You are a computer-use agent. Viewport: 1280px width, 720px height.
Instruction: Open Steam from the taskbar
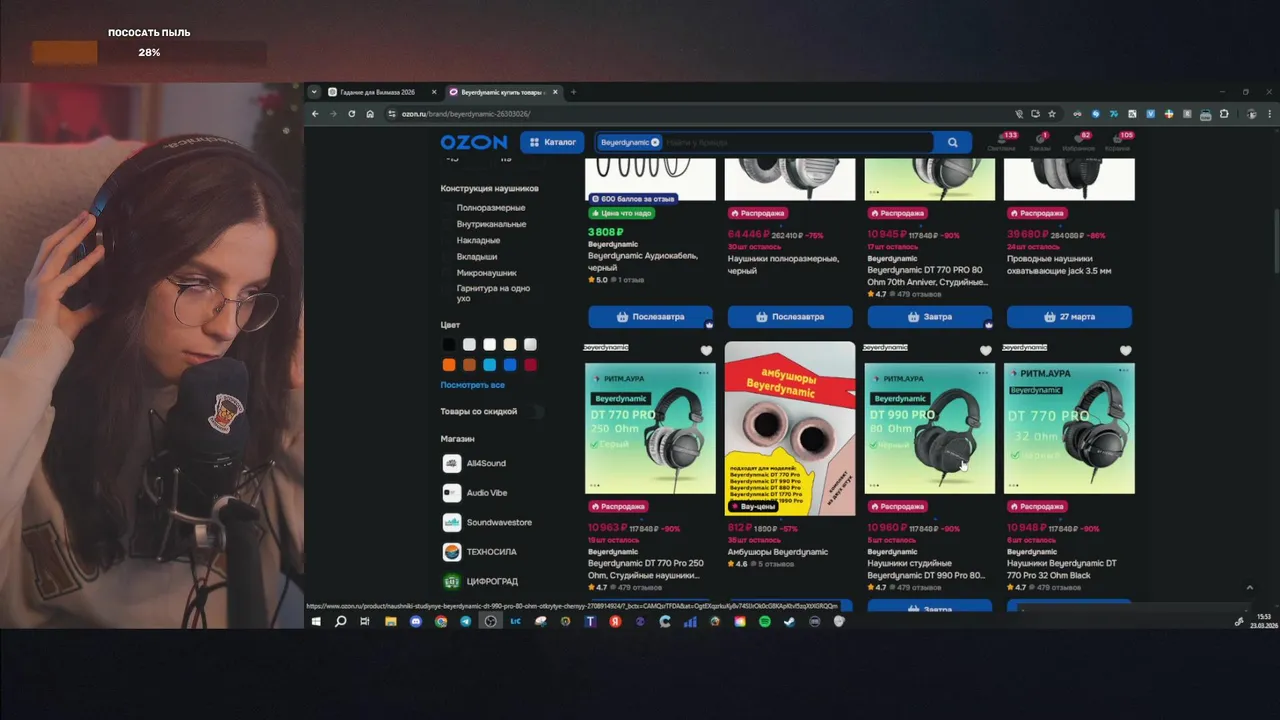789,621
